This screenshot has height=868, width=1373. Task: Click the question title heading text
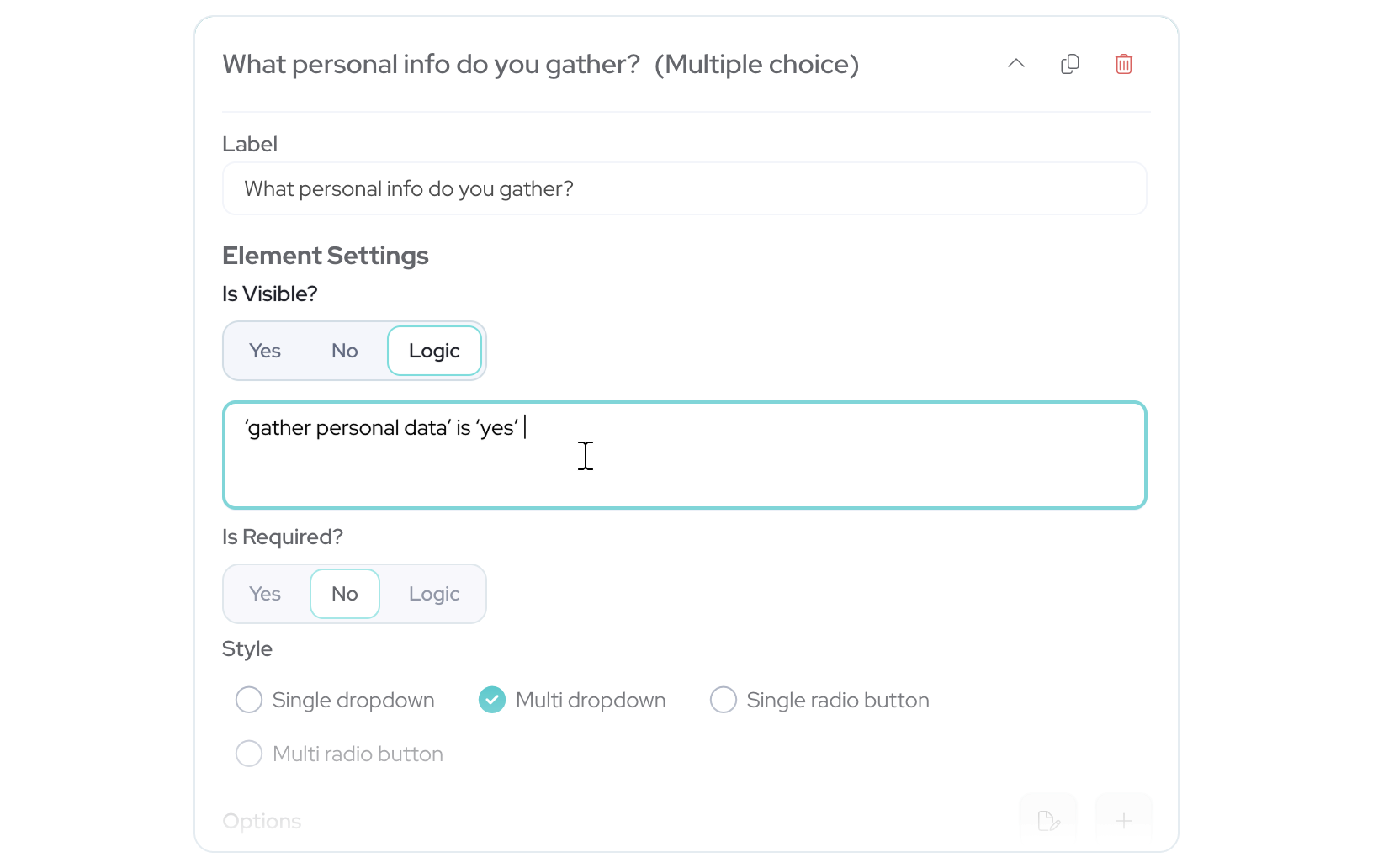point(540,64)
